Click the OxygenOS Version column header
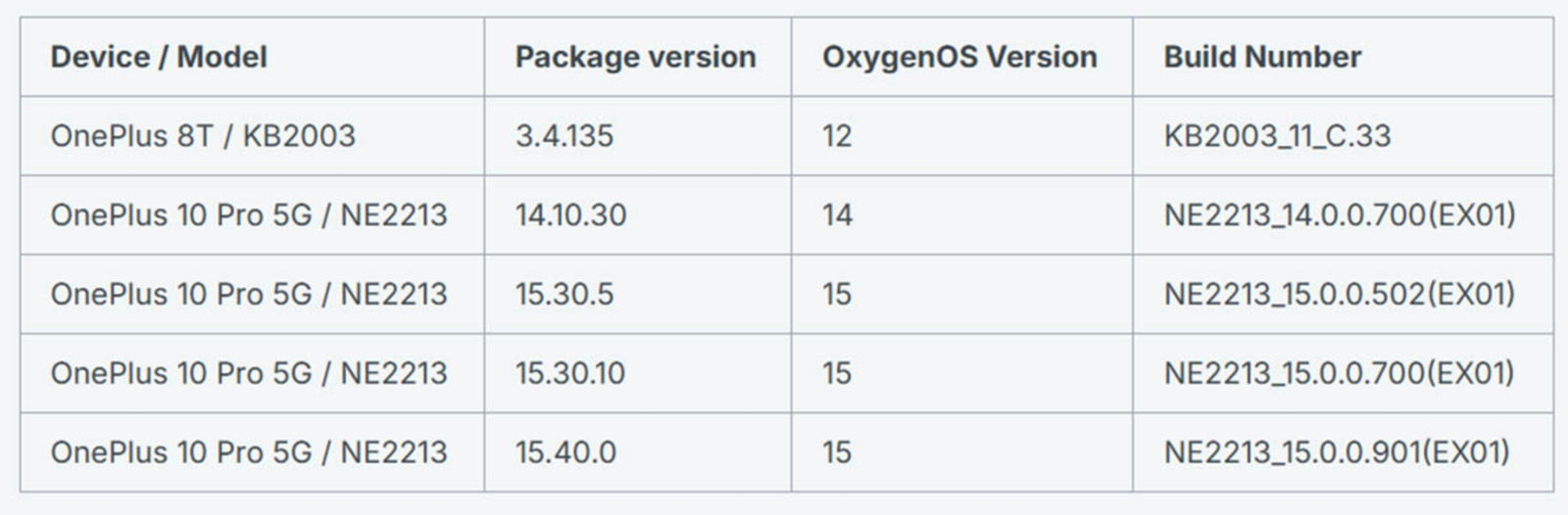 tap(959, 57)
